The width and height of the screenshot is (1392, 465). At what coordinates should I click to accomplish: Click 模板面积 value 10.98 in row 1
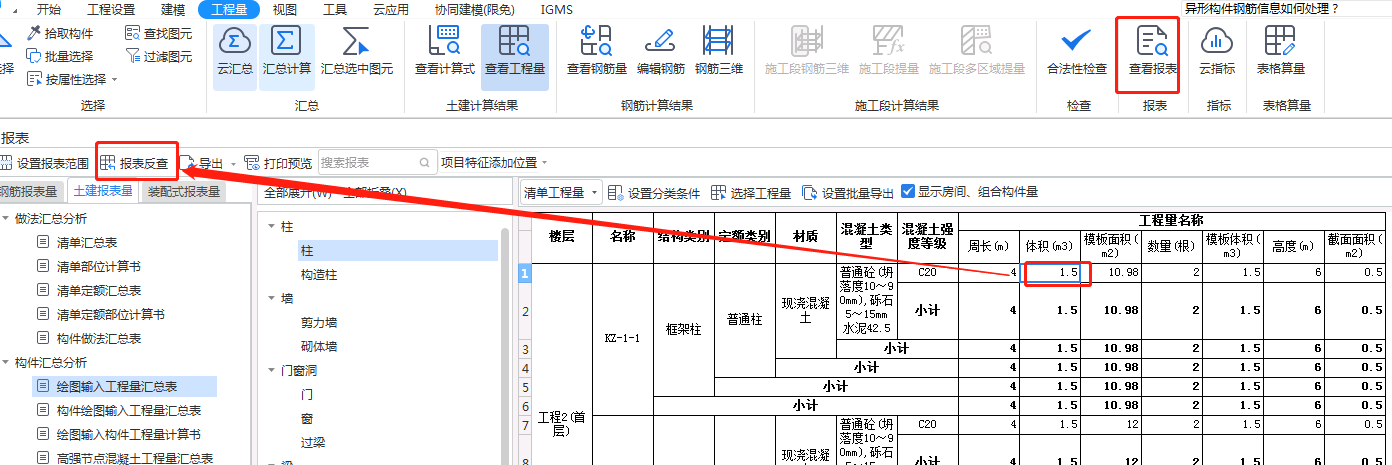coord(1113,273)
